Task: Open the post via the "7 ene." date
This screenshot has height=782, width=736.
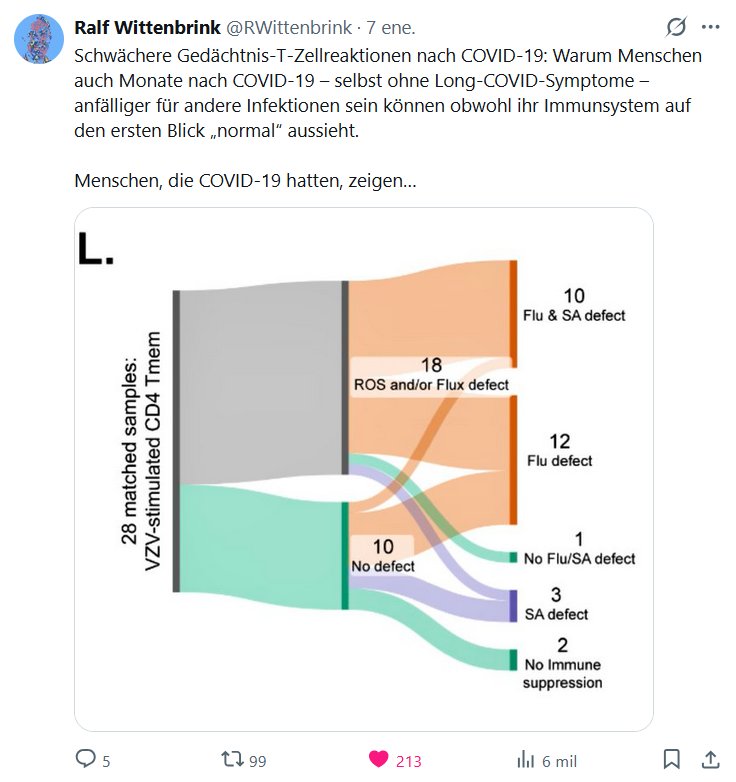Action: coord(397,27)
